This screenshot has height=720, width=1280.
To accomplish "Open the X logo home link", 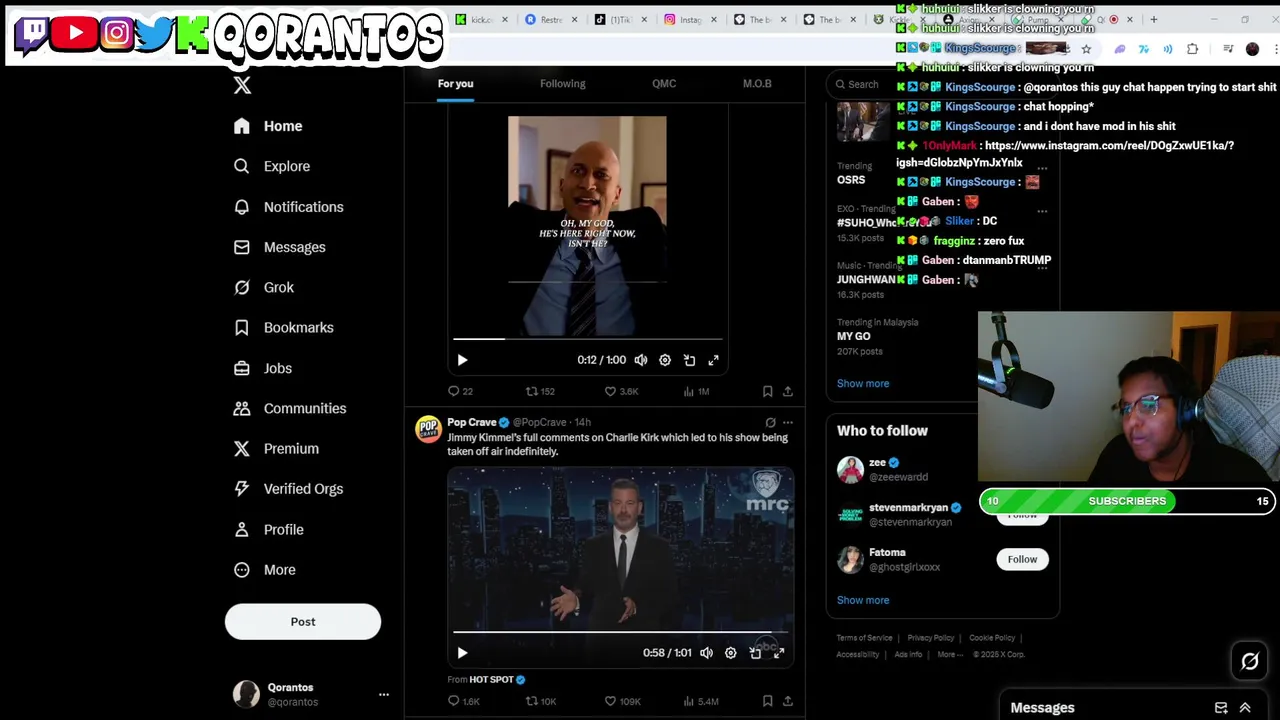I will 242,86.
